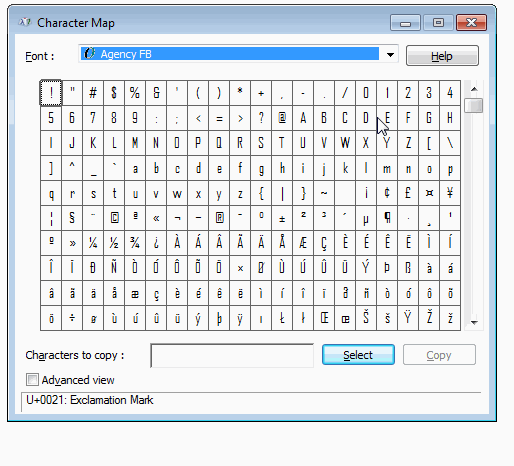Click the scrollbar down arrow
Image resolution: width=514 pixels, height=466 pixels.
coord(474,322)
